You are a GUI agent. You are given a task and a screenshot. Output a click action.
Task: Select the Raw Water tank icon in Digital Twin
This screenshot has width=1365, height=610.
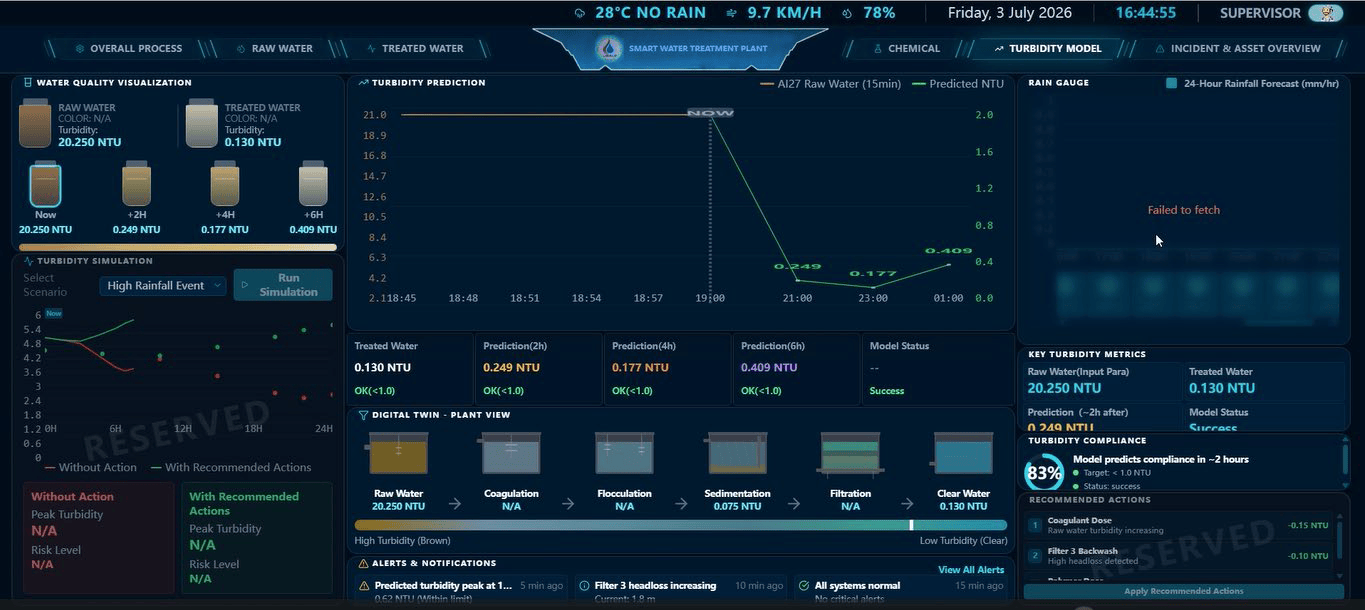click(x=398, y=453)
